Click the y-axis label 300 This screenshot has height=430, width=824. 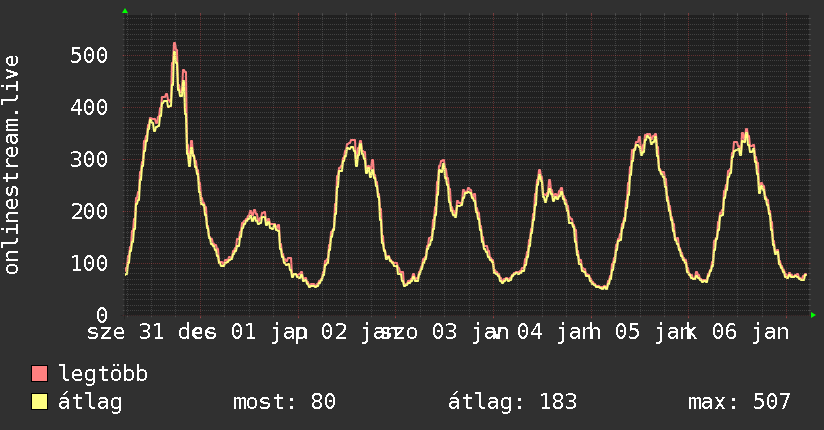[x=89, y=159]
